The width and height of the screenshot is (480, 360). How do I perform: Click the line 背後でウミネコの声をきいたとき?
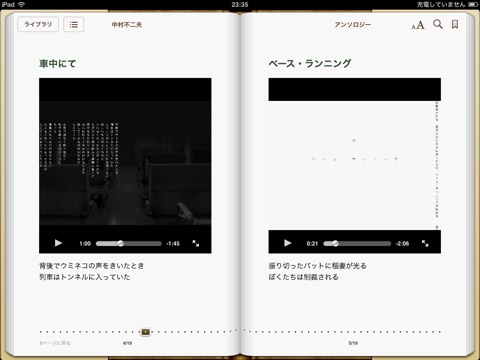92,266
